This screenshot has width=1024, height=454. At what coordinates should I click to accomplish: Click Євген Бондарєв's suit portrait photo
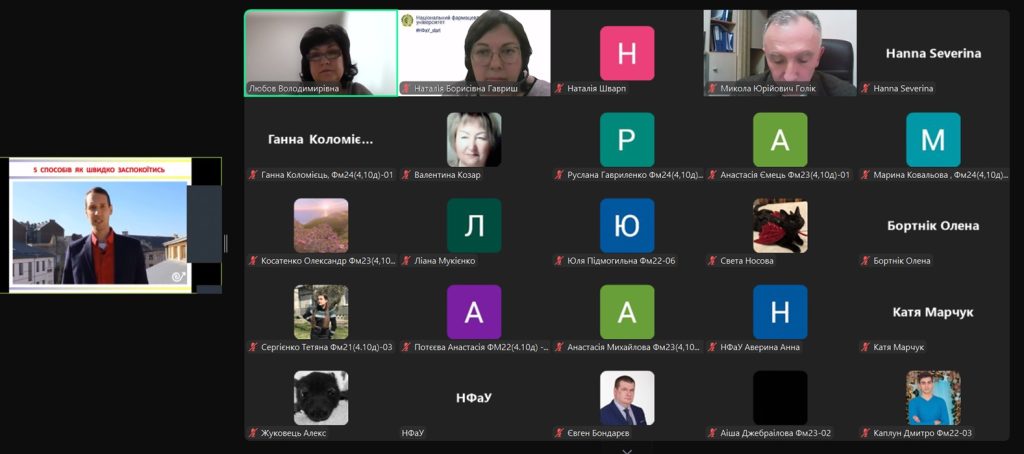tap(627, 398)
